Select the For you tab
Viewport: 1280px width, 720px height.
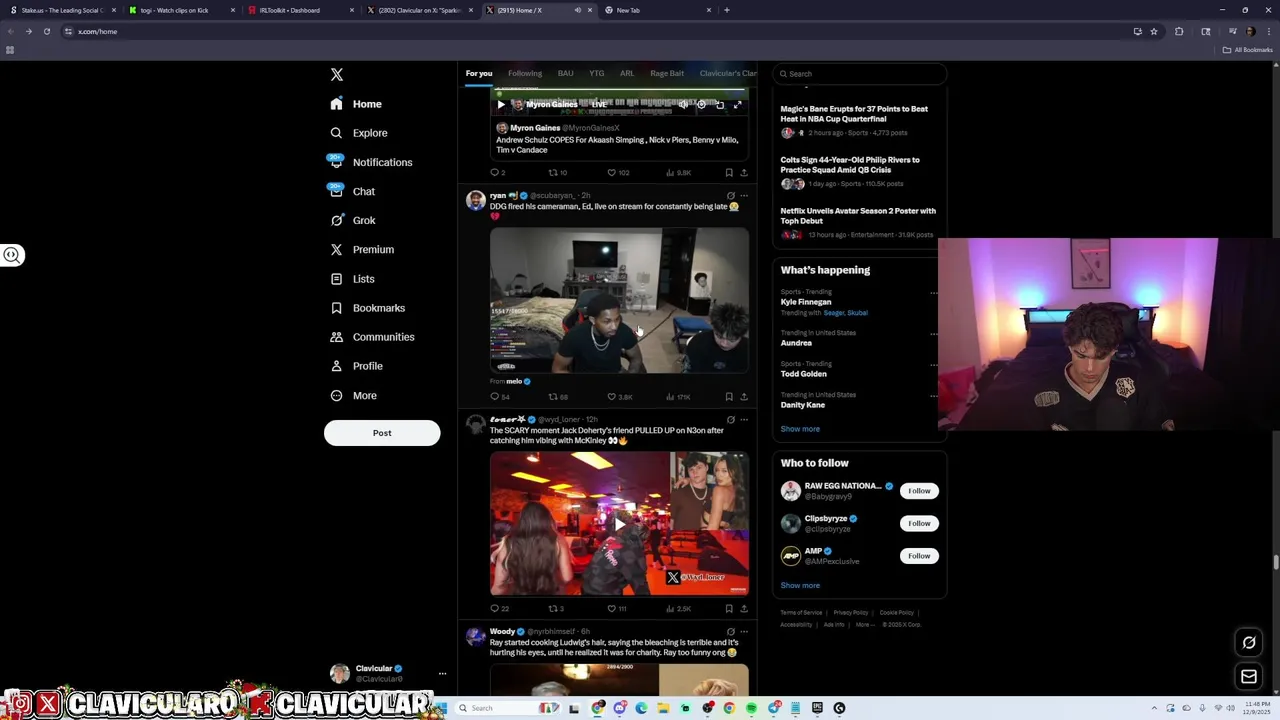coord(479,73)
